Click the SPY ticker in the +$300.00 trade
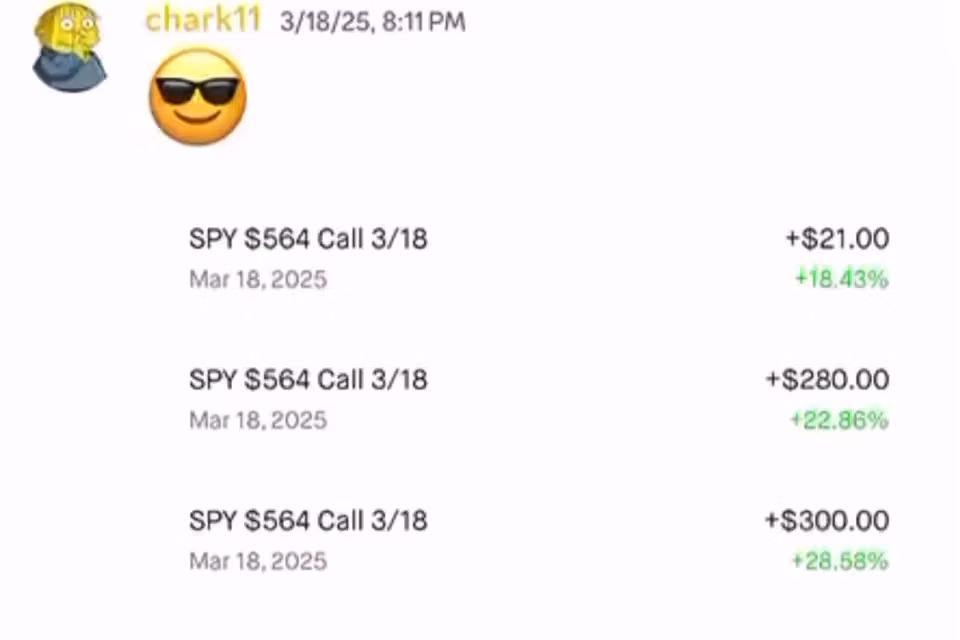This screenshot has height=640, width=960. [x=213, y=521]
